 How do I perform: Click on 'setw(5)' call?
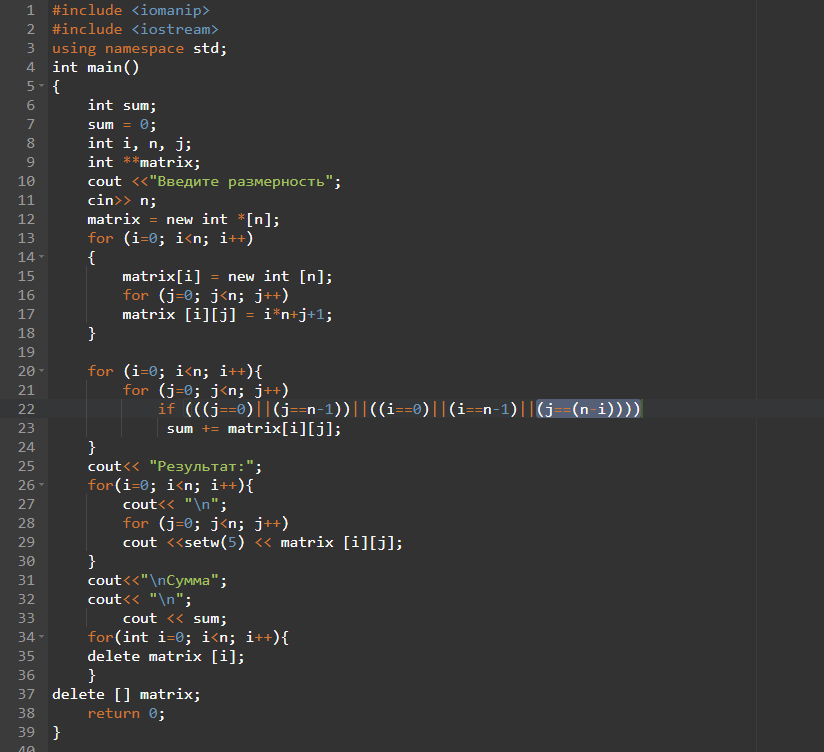[214, 542]
